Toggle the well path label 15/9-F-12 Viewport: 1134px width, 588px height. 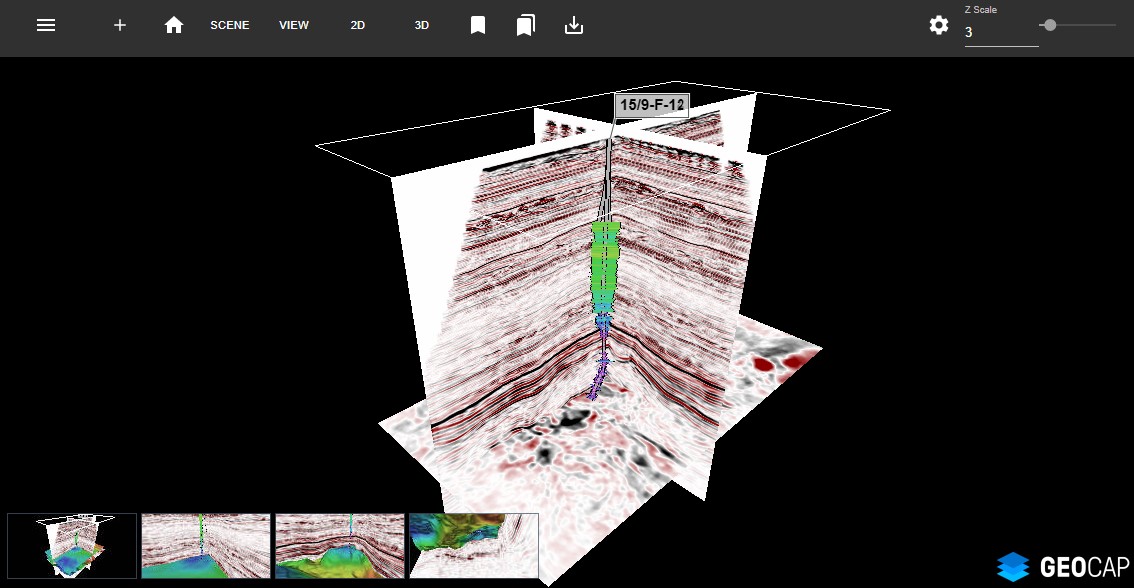pyautogui.click(x=652, y=104)
